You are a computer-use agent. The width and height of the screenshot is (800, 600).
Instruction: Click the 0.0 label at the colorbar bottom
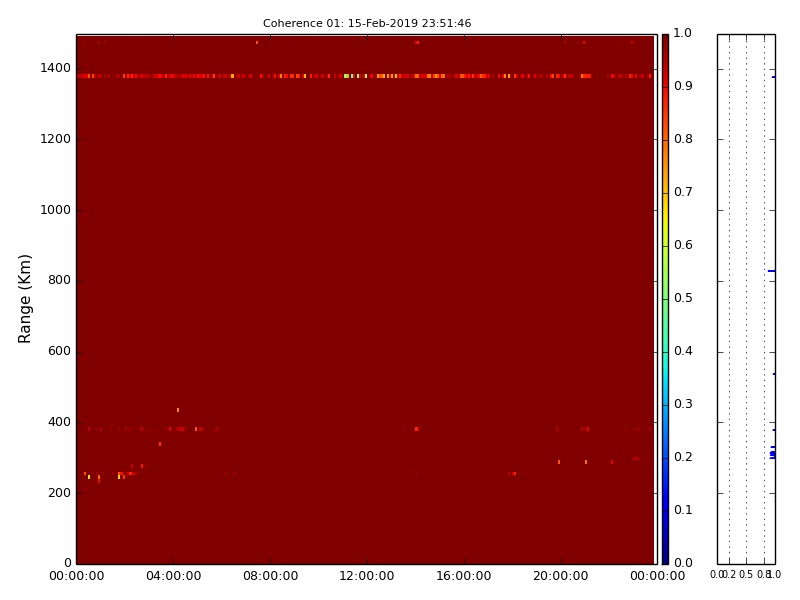coord(683,563)
